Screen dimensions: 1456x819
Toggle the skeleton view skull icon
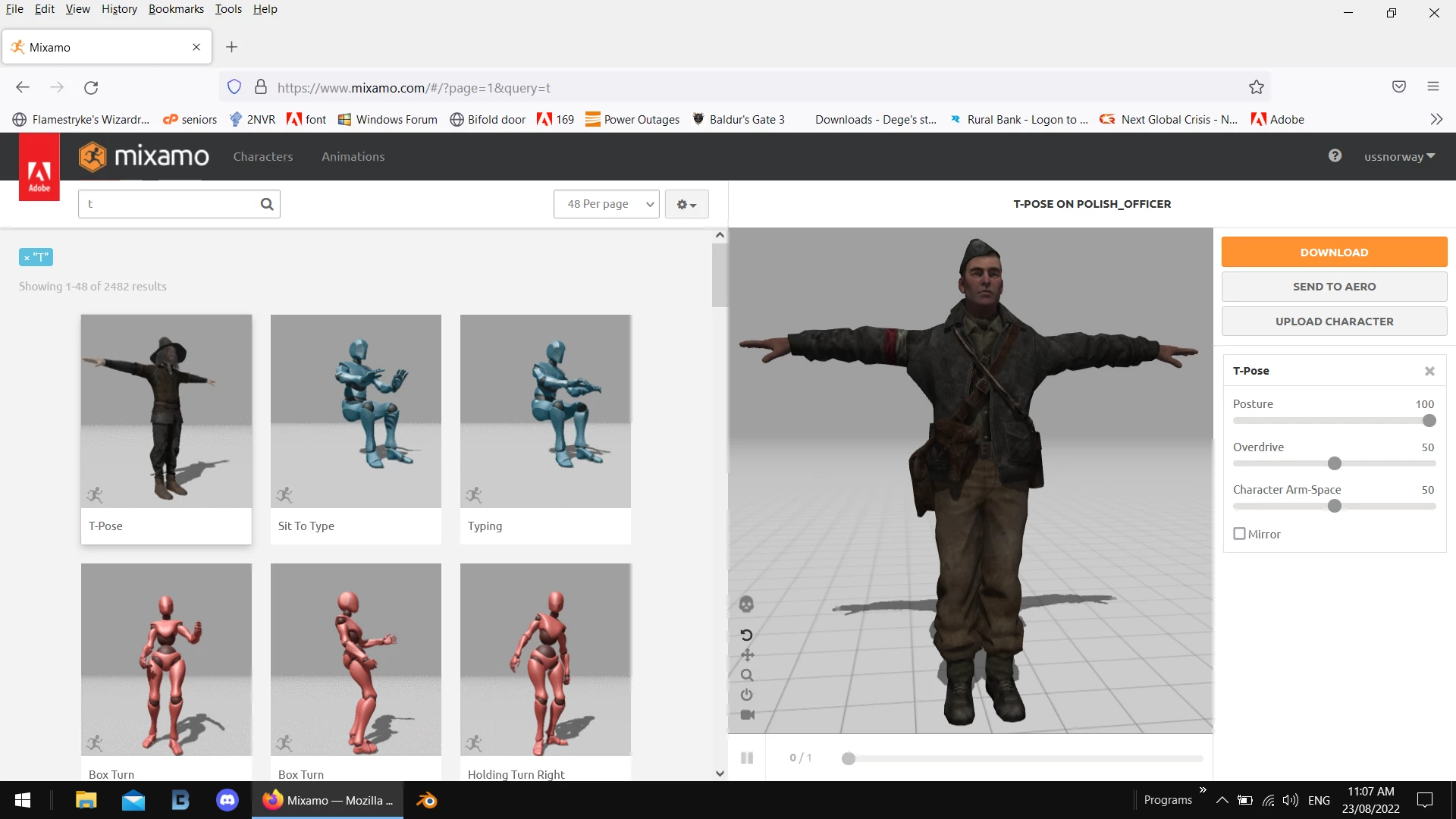[x=746, y=604]
